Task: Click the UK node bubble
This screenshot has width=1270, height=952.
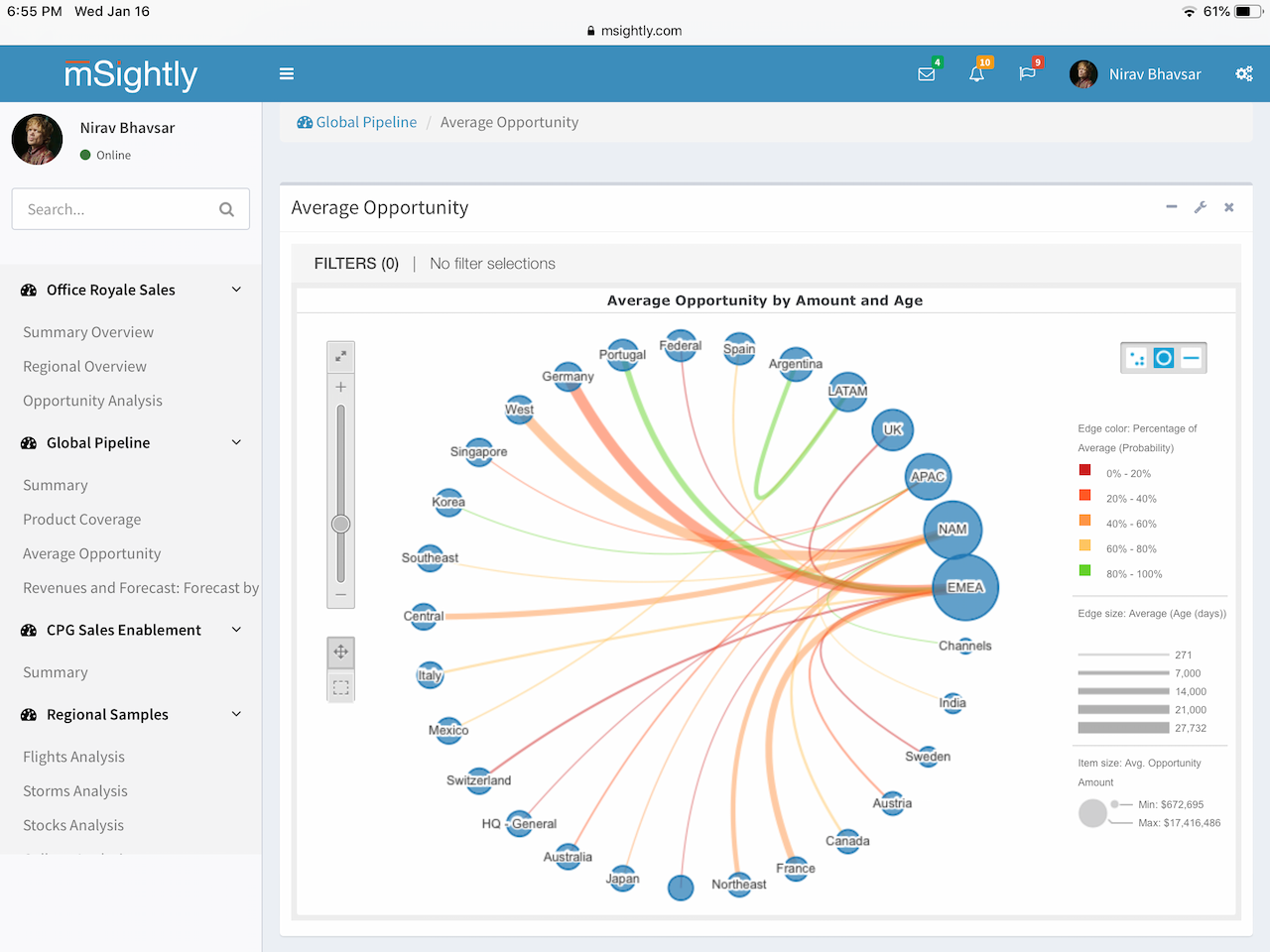Action: coord(893,429)
